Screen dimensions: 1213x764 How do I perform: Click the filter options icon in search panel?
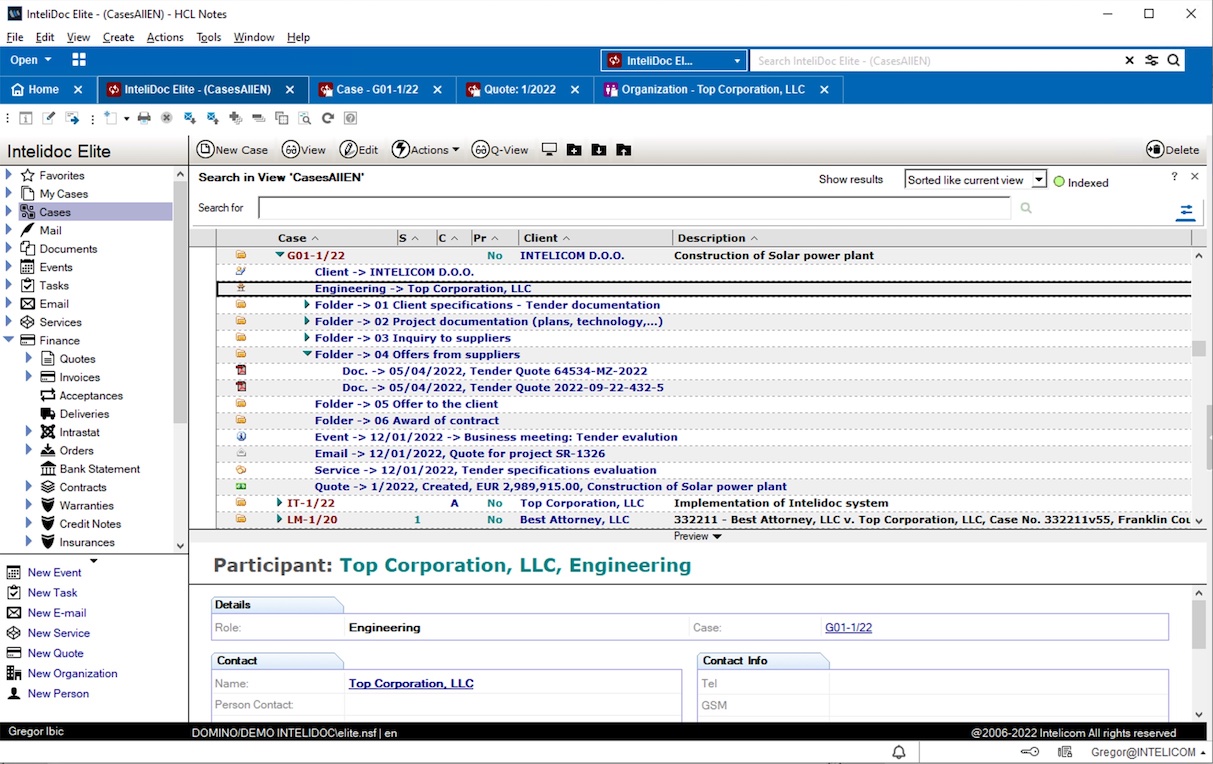point(1185,211)
